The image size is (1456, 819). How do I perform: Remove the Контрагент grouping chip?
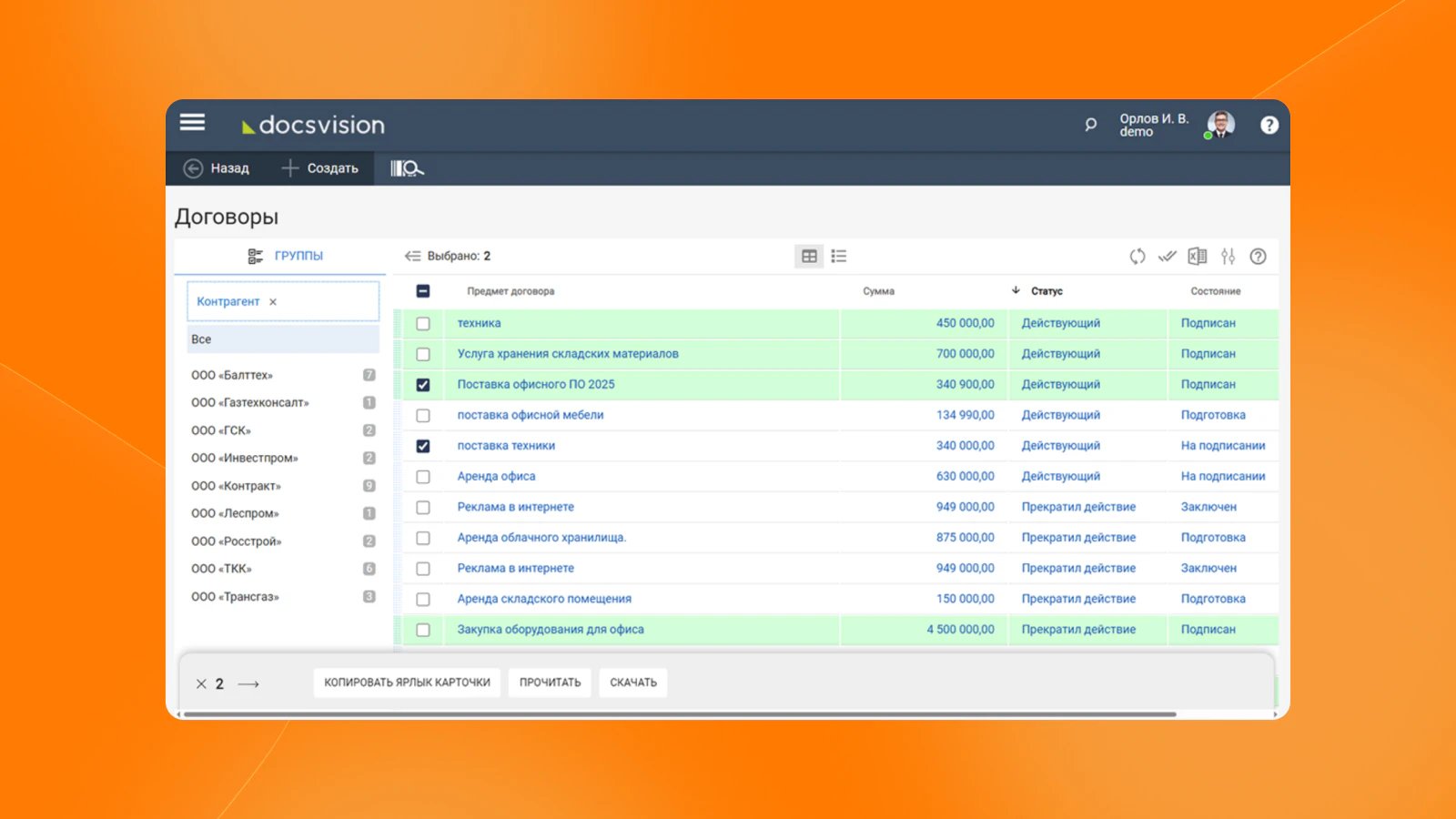pos(273,302)
